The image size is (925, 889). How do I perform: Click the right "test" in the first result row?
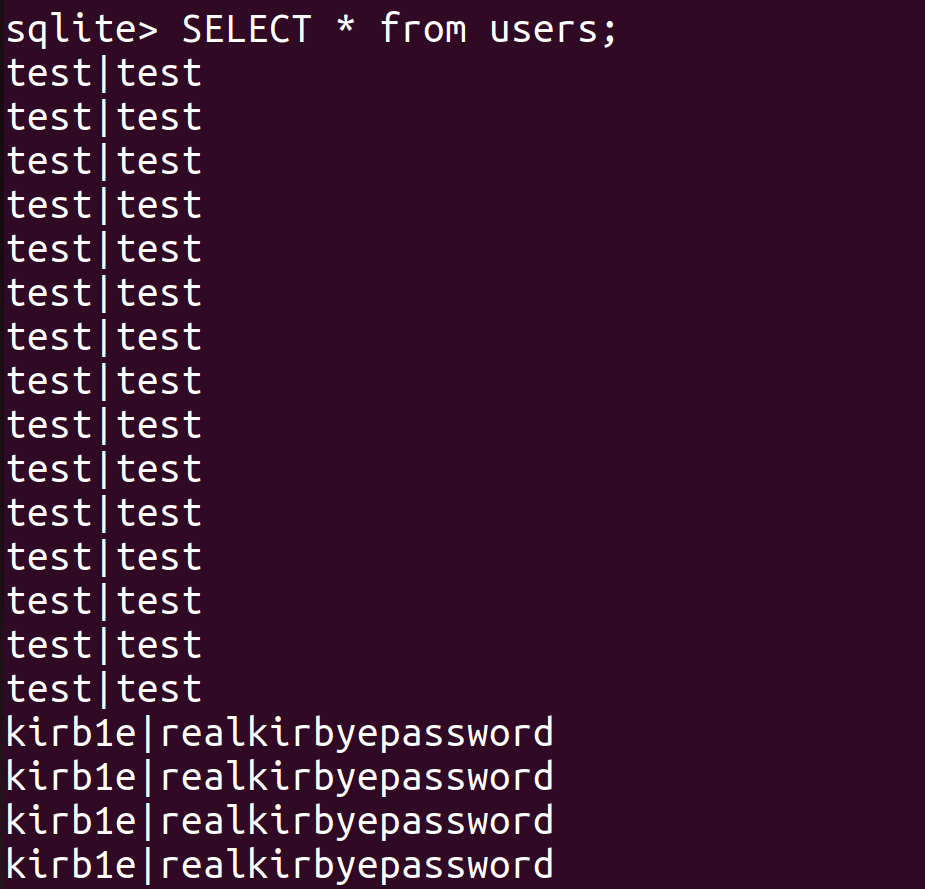[160, 73]
